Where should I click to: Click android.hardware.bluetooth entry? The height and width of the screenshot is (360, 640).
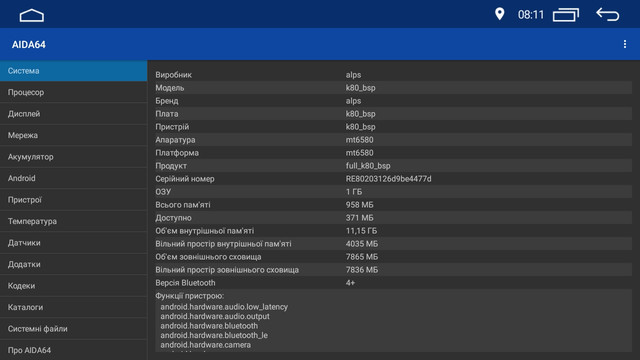coord(209,326)
